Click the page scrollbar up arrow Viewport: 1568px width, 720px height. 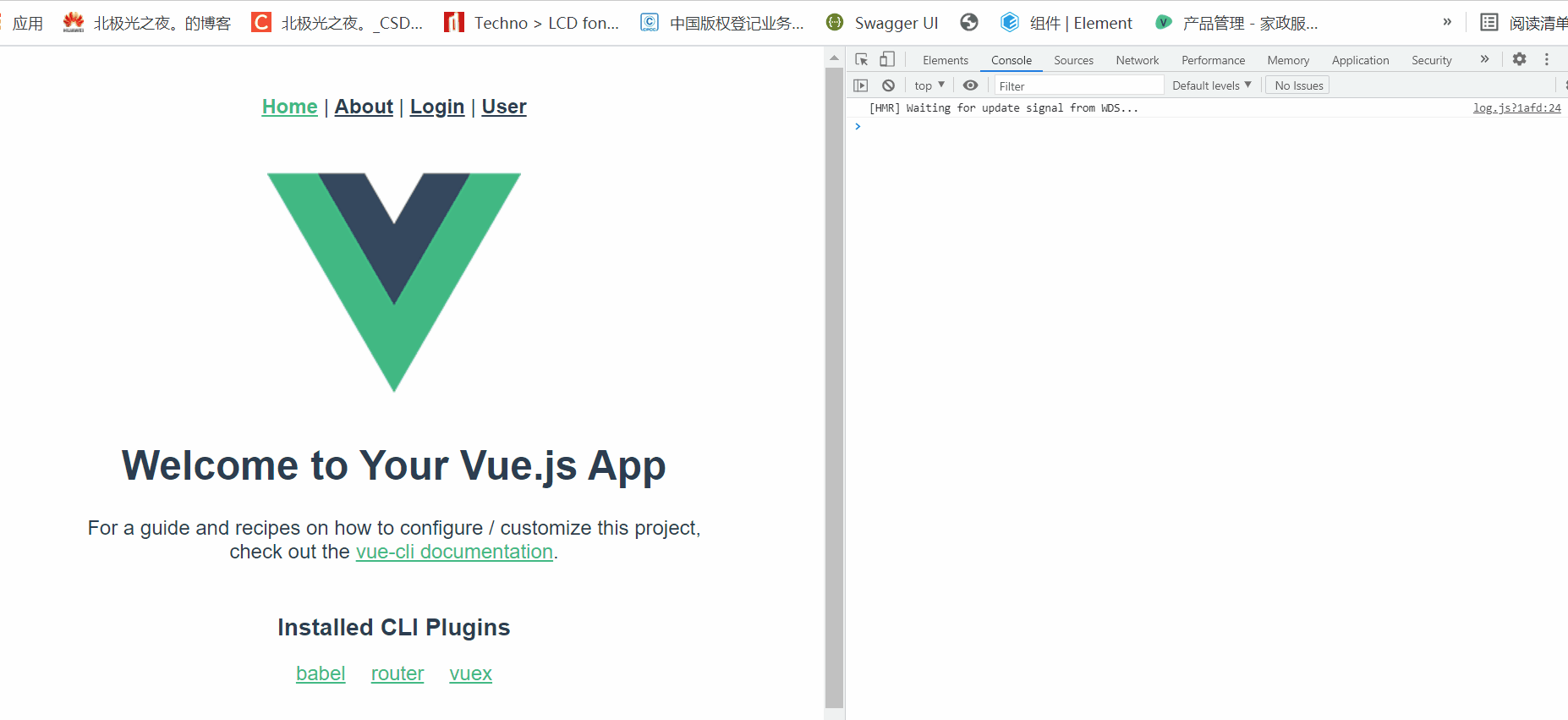click(834, 58)
